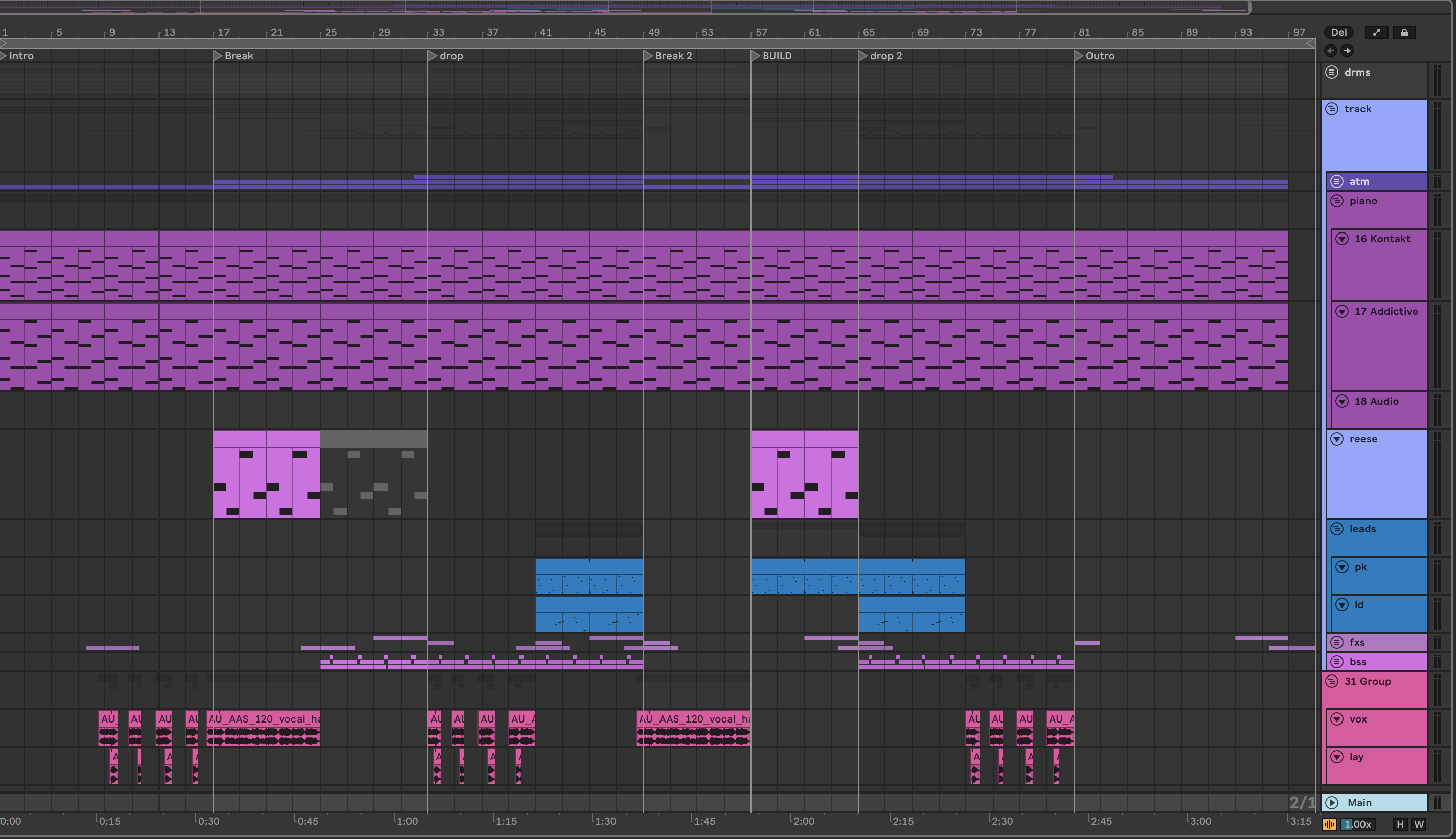Click the 1.00x zoom factor field
The width and height of the screenshot is (1456, 839).
pyautogui.click(x=1357, y=824)
